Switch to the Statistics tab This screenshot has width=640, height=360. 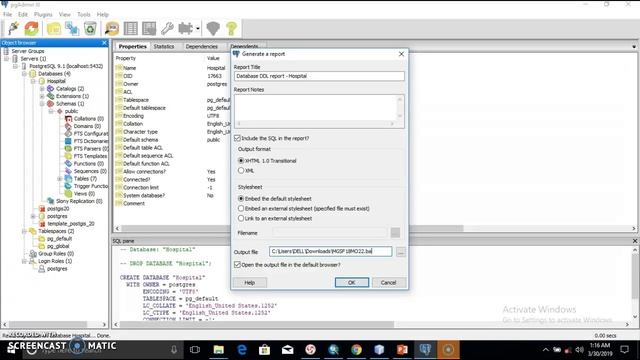click(x=164, y=47)
